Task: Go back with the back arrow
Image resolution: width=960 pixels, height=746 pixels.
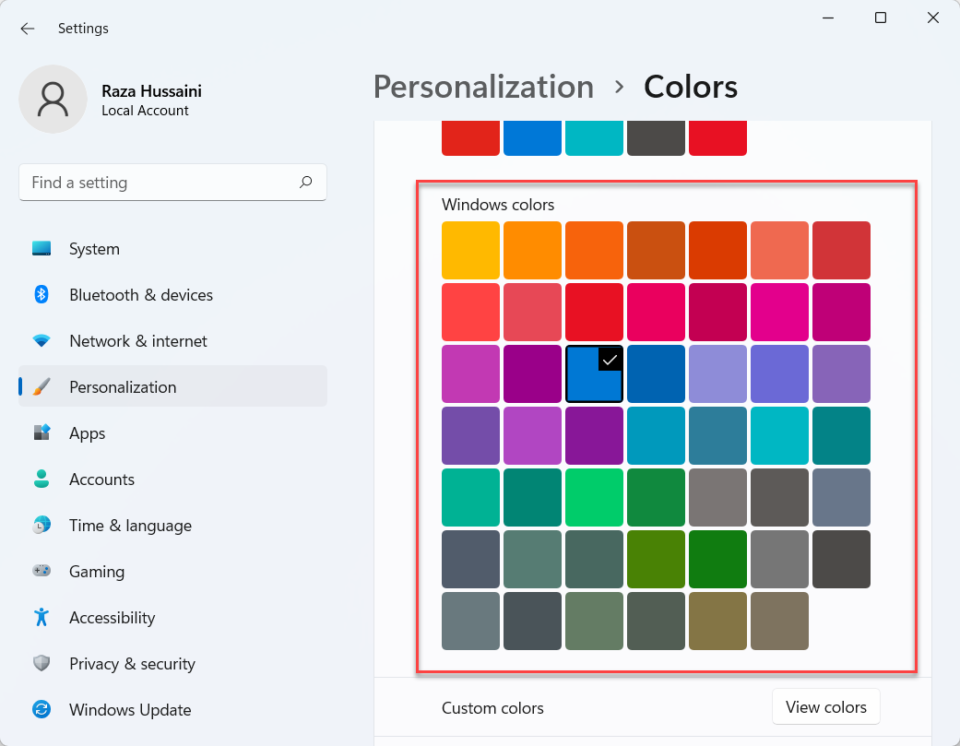Action: point(27,28)
